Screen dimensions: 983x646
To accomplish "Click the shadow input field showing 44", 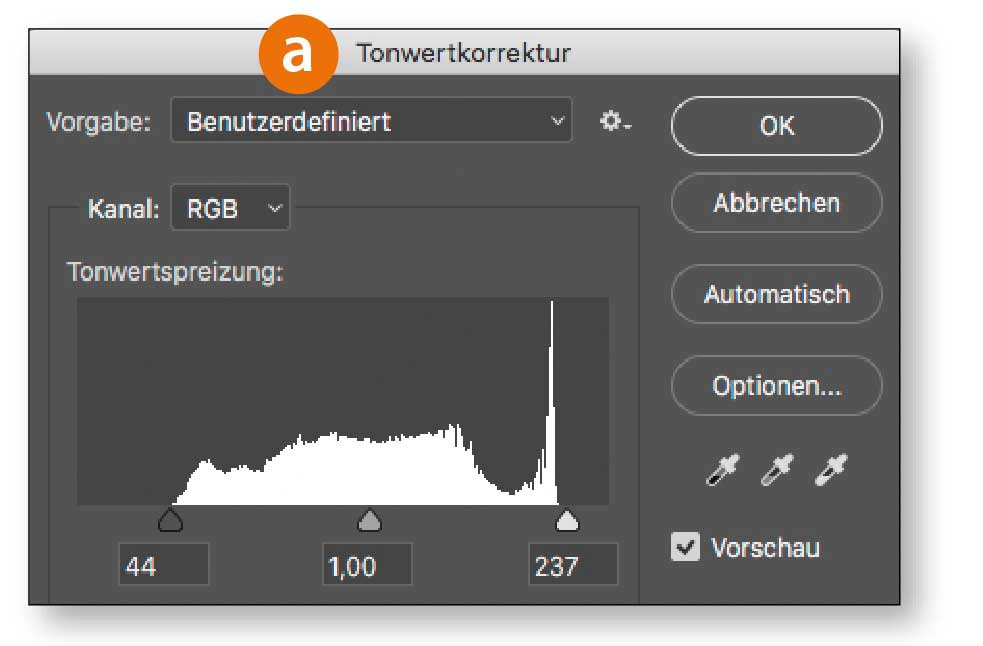I will coord(163,567).
